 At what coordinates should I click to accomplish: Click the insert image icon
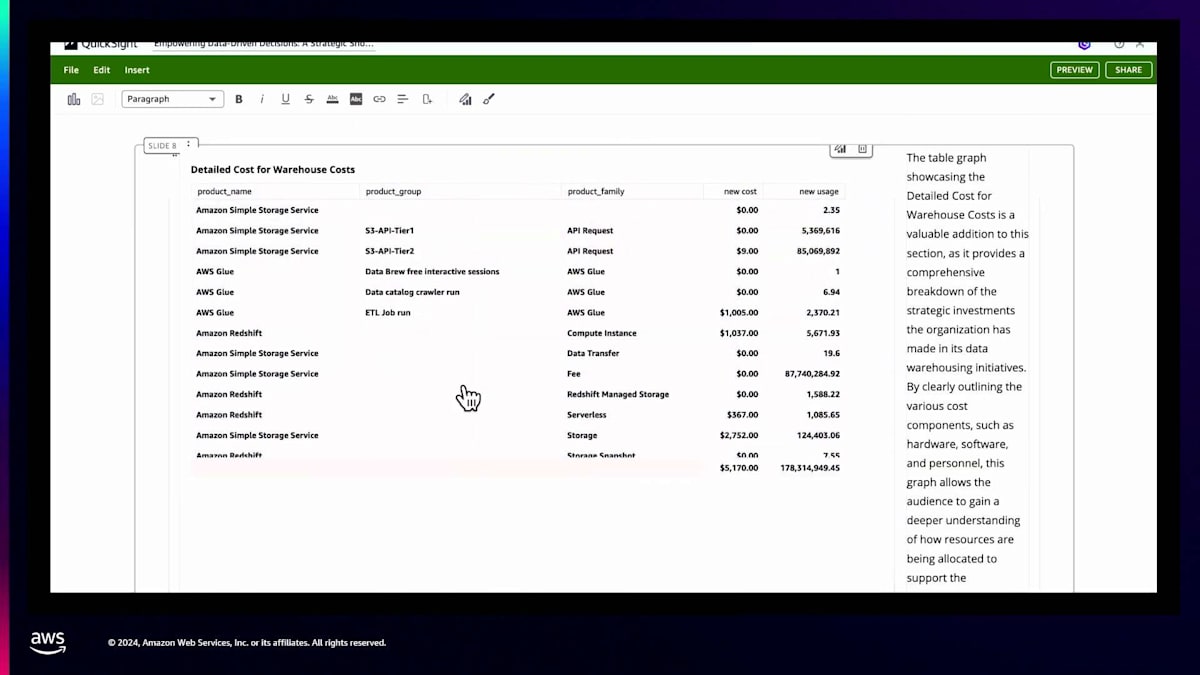click(97, 99)
